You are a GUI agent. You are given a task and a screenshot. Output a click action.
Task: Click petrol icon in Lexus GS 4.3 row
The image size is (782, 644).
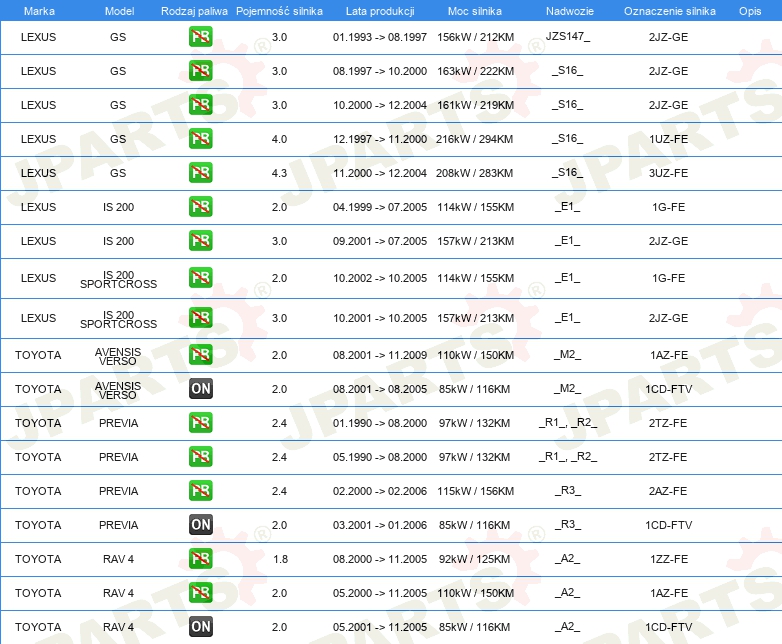point(200,173)
